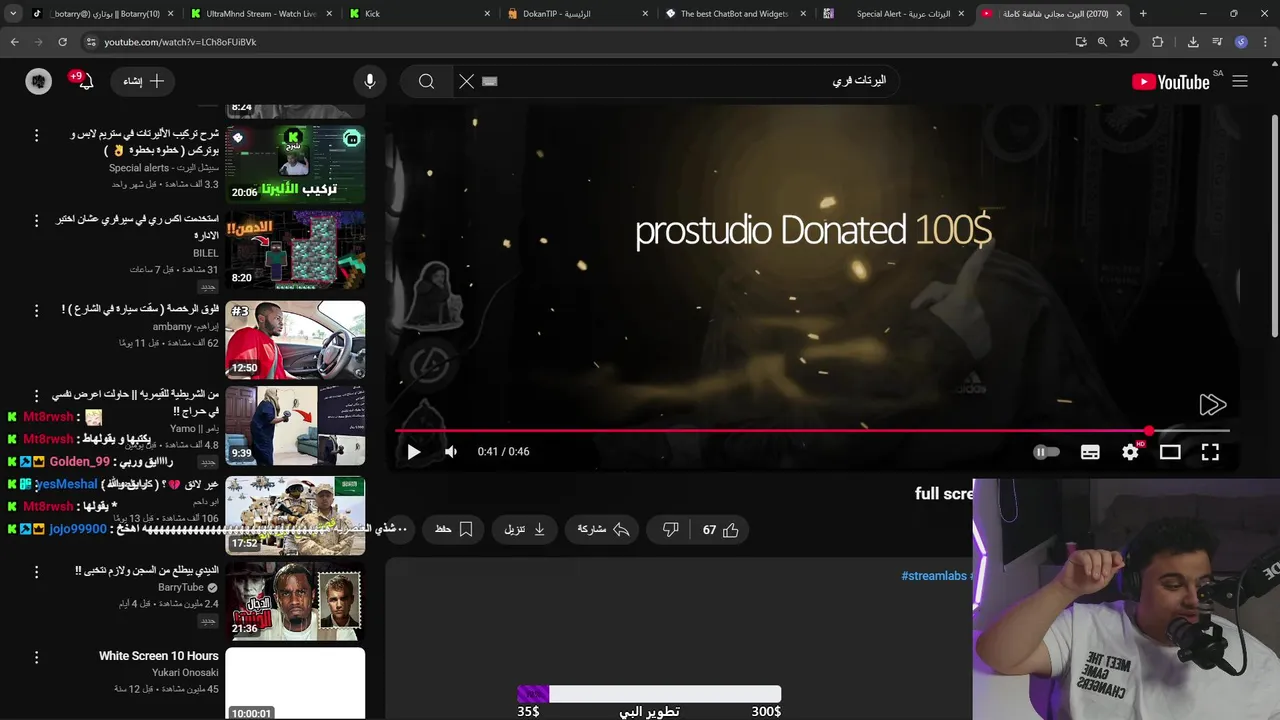
Task: Open options for BarryTube video row
Action: [x=37, y=572]
